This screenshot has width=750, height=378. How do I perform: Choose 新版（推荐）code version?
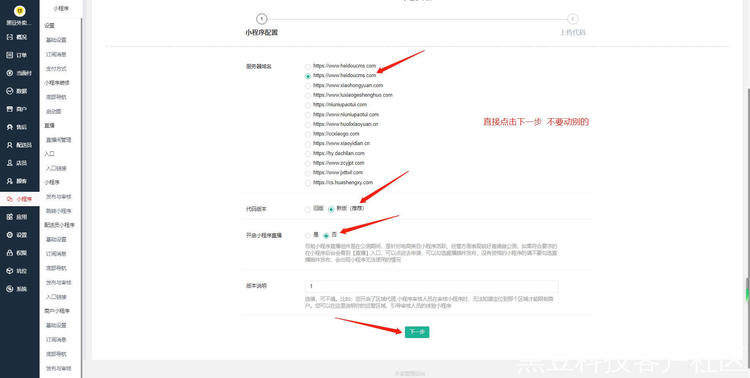331,209
